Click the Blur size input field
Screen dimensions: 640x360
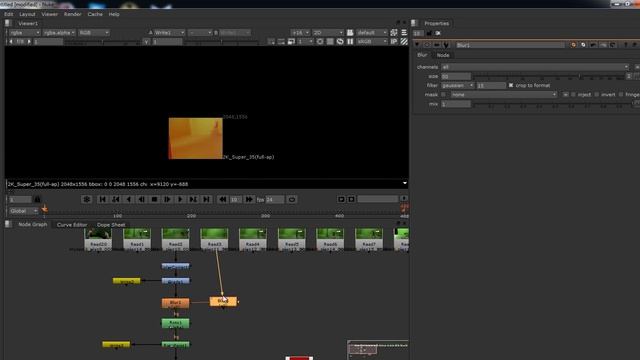point(456,76)
